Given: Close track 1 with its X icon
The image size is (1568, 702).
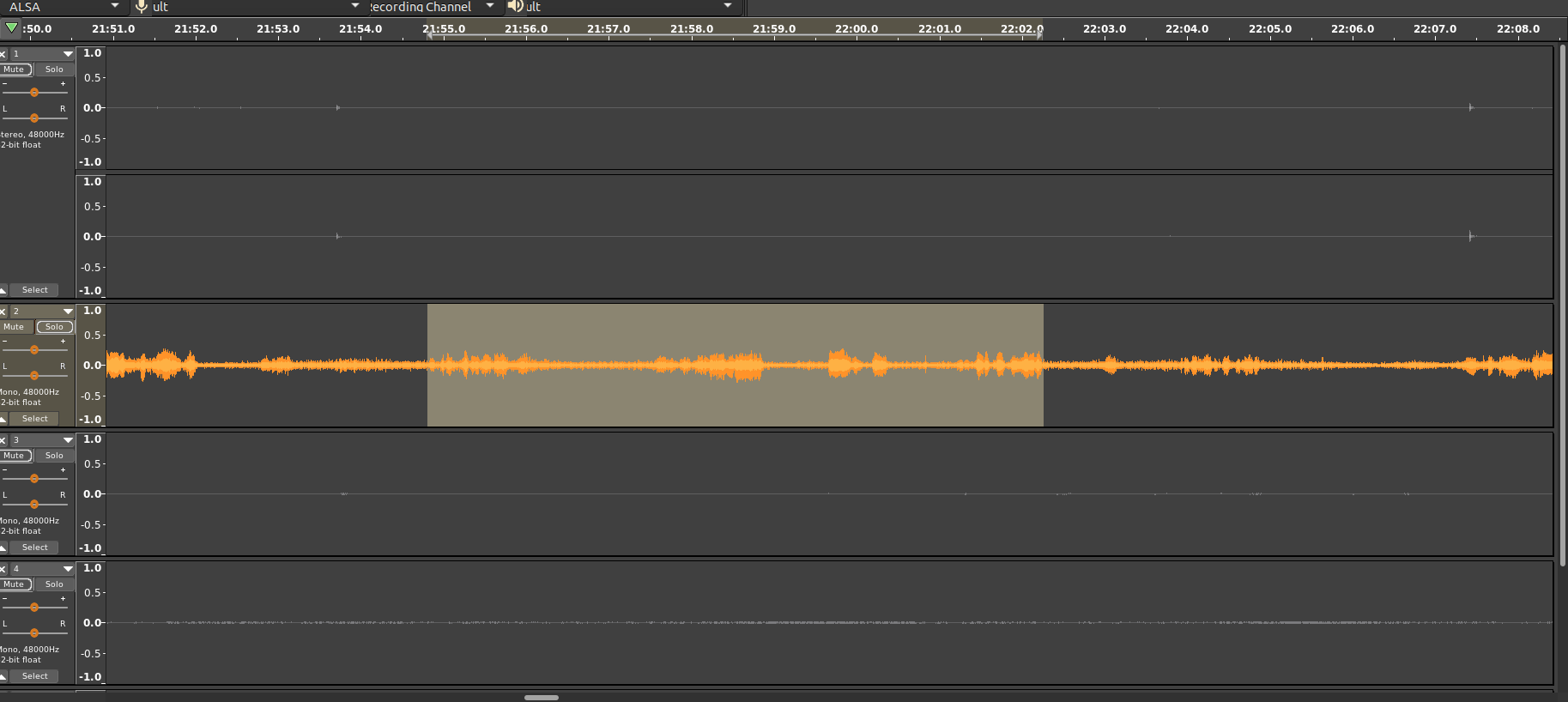Looking at the screenshot, I should (3, 54).
